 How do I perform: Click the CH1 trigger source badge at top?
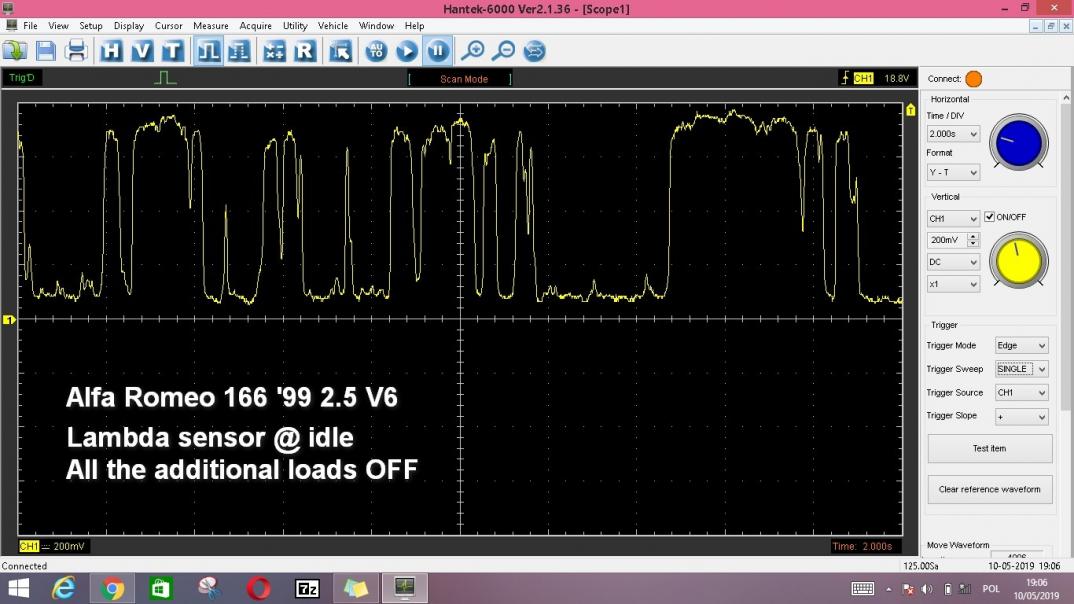[863, 78]
